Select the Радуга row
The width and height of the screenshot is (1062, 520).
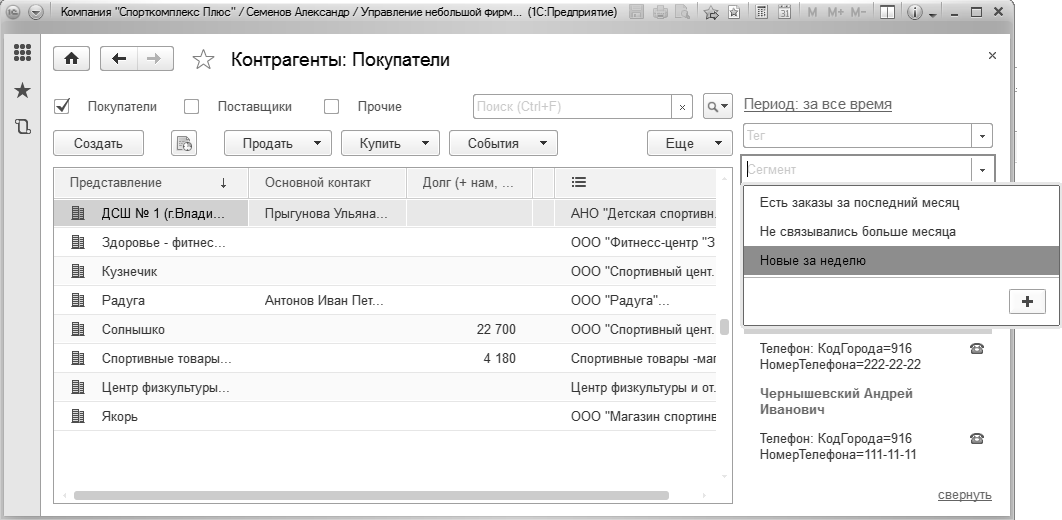click(x=385, y=301)
